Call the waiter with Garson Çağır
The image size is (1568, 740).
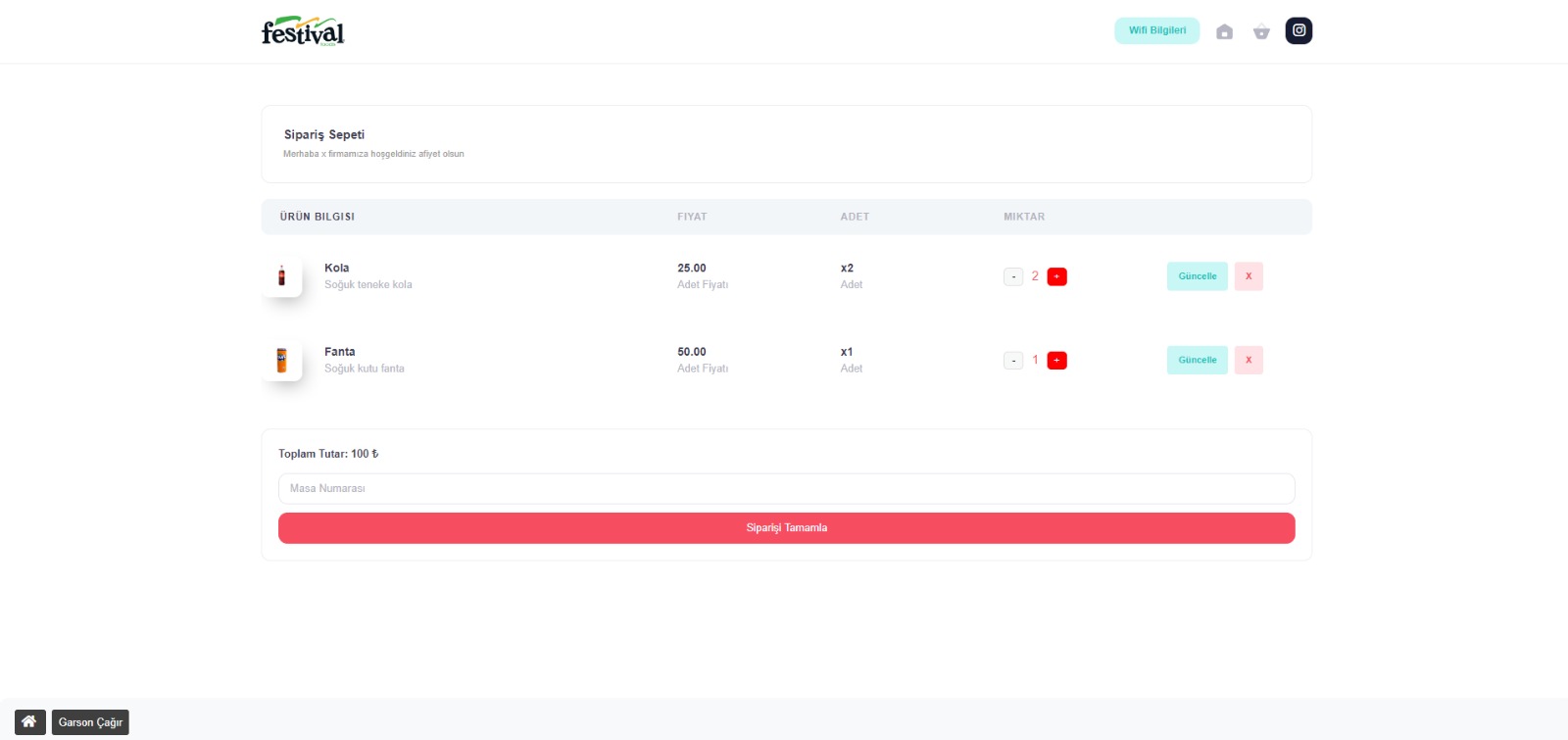(90, 722)
